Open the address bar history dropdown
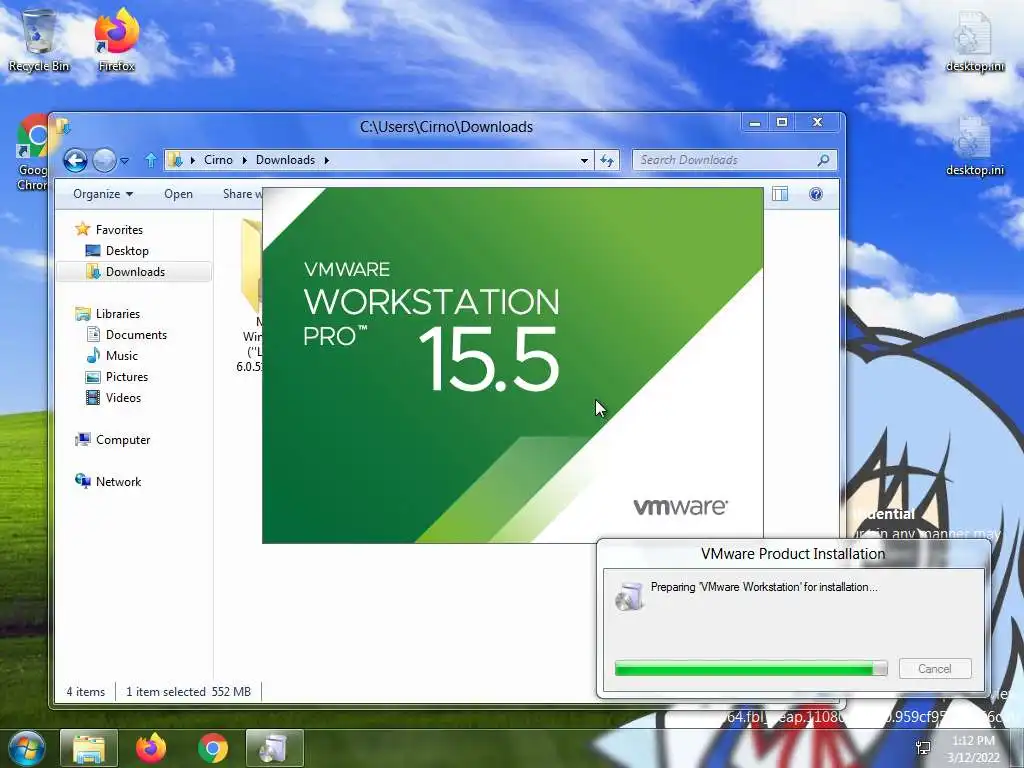This screenshot has width=1024, height=768. [584, 161]
